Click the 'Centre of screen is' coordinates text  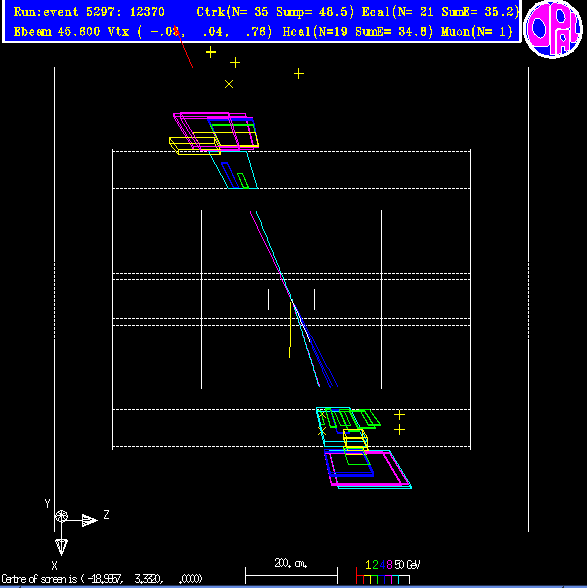pos(102,579)
